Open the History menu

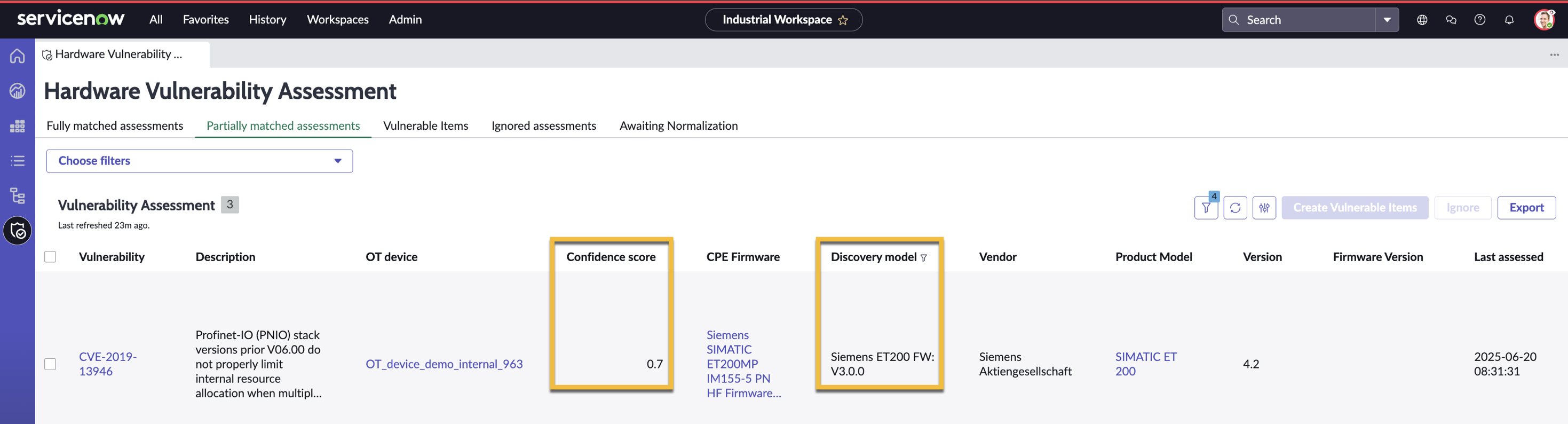[x=267, y=20]
